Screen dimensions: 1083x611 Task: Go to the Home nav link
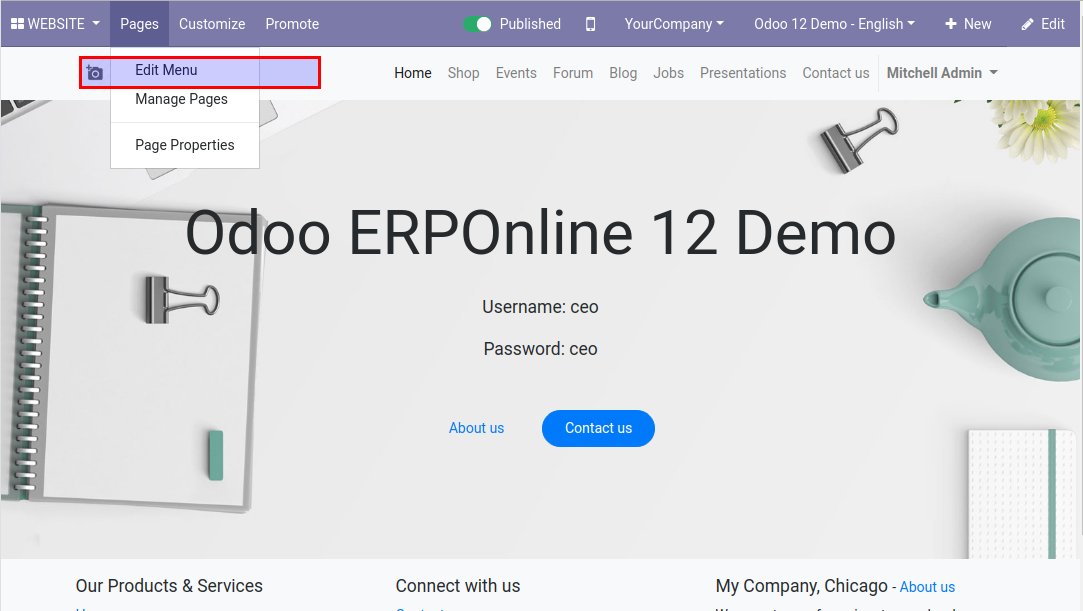point(413,72)
